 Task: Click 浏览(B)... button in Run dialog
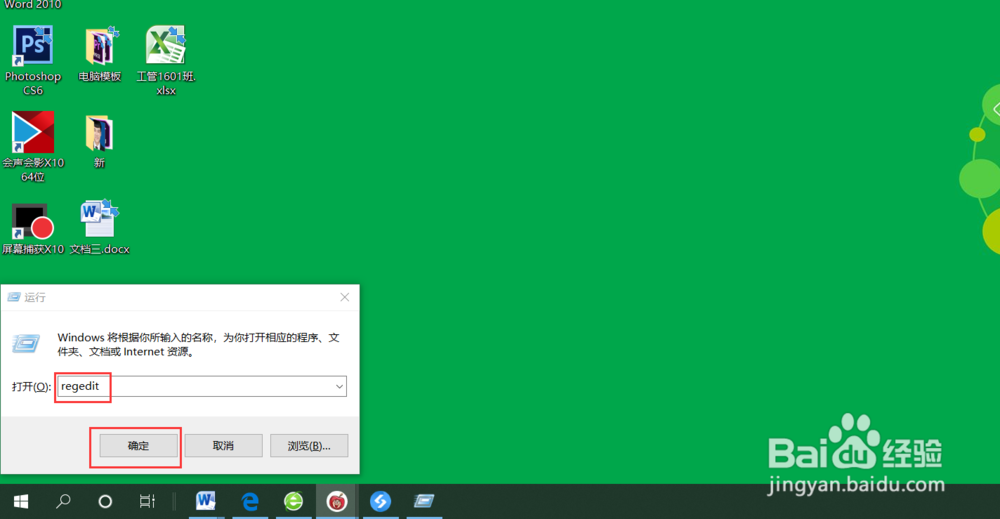309,446
